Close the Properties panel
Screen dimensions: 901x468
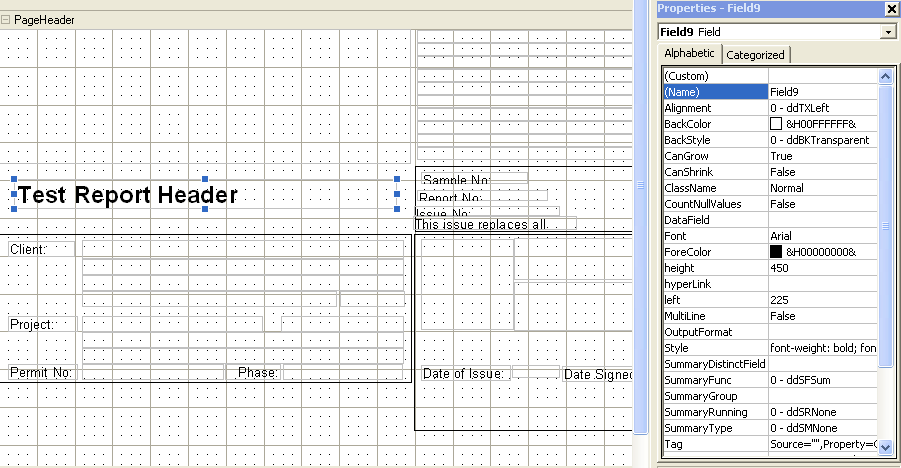click(x=891, y=9)
